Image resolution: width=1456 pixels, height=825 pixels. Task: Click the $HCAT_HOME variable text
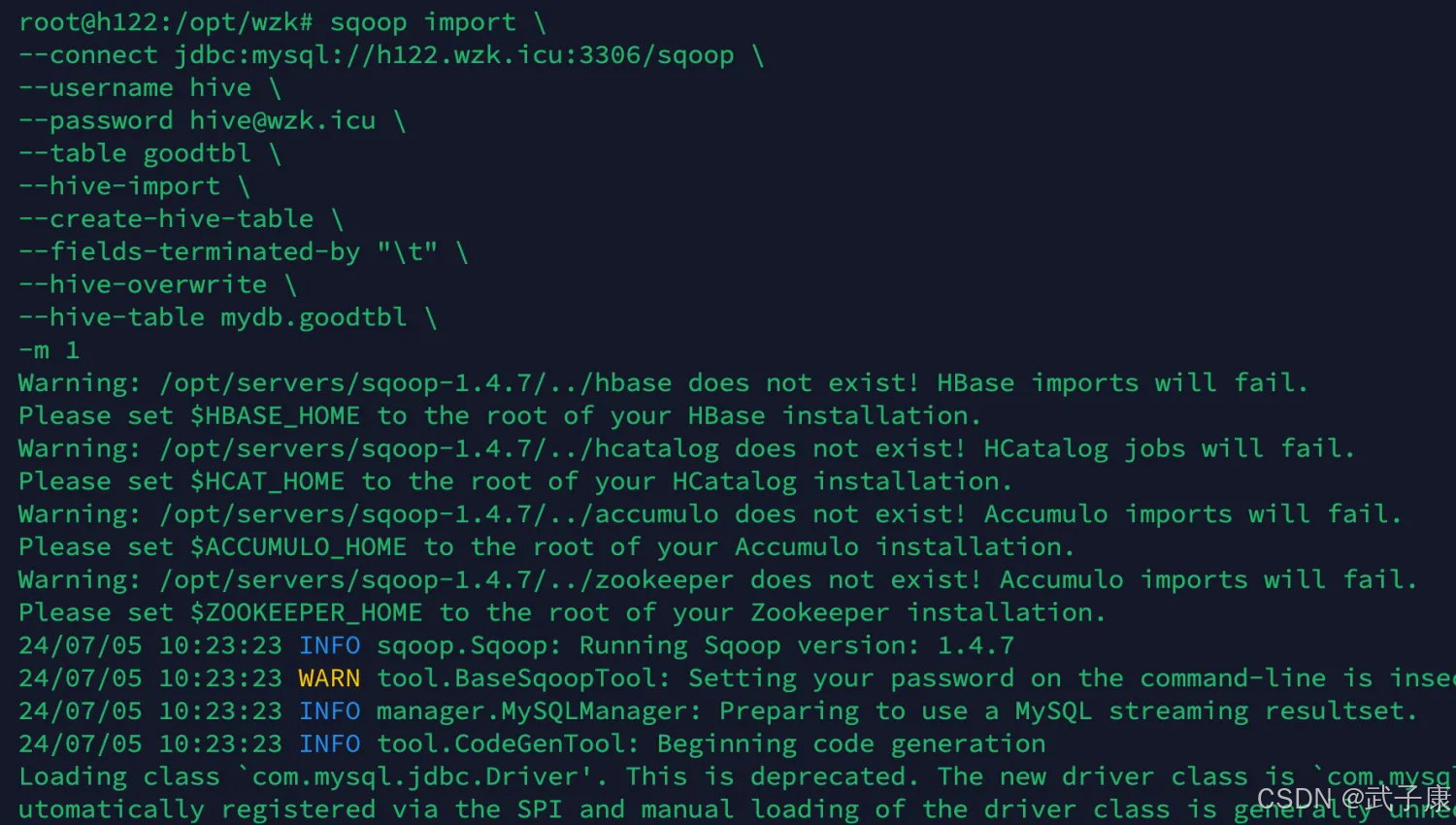pos(267,481)
